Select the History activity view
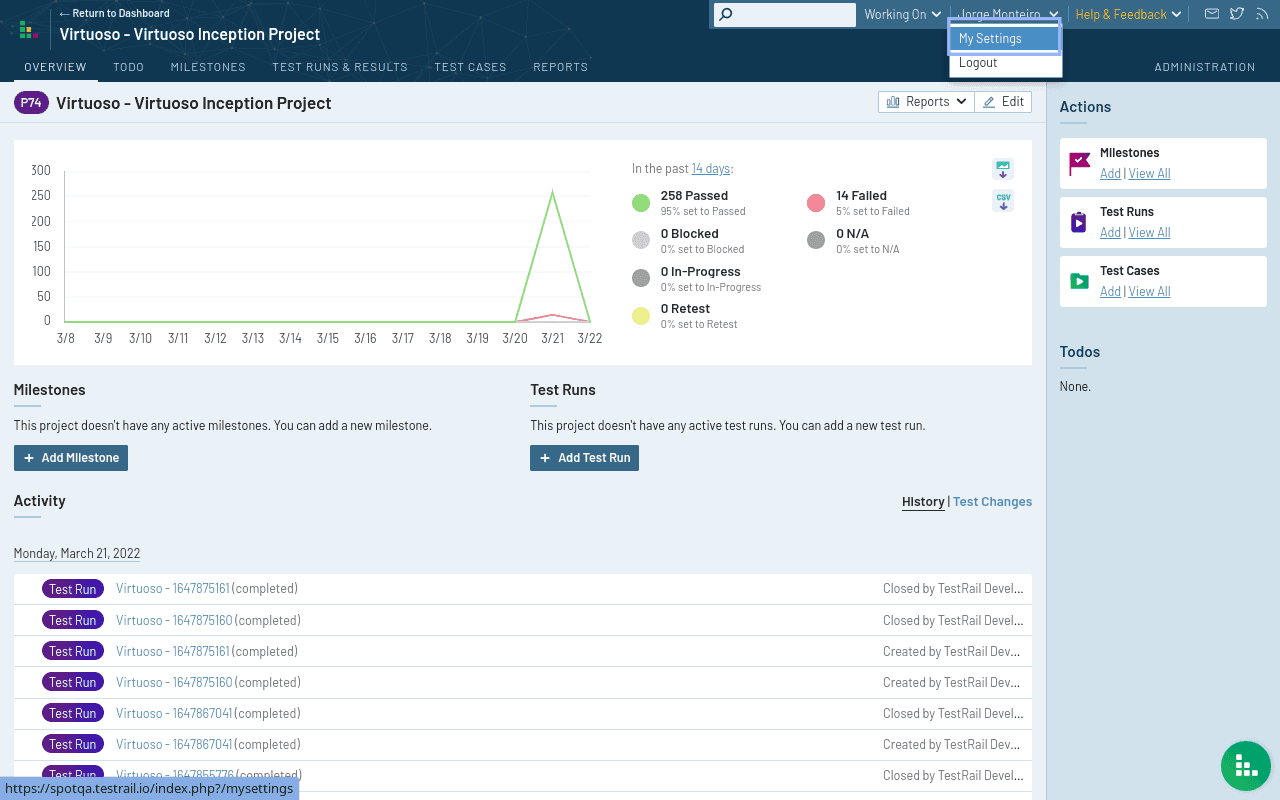Viewport: 1280px width, 800px height. click(x=923, y=502)
